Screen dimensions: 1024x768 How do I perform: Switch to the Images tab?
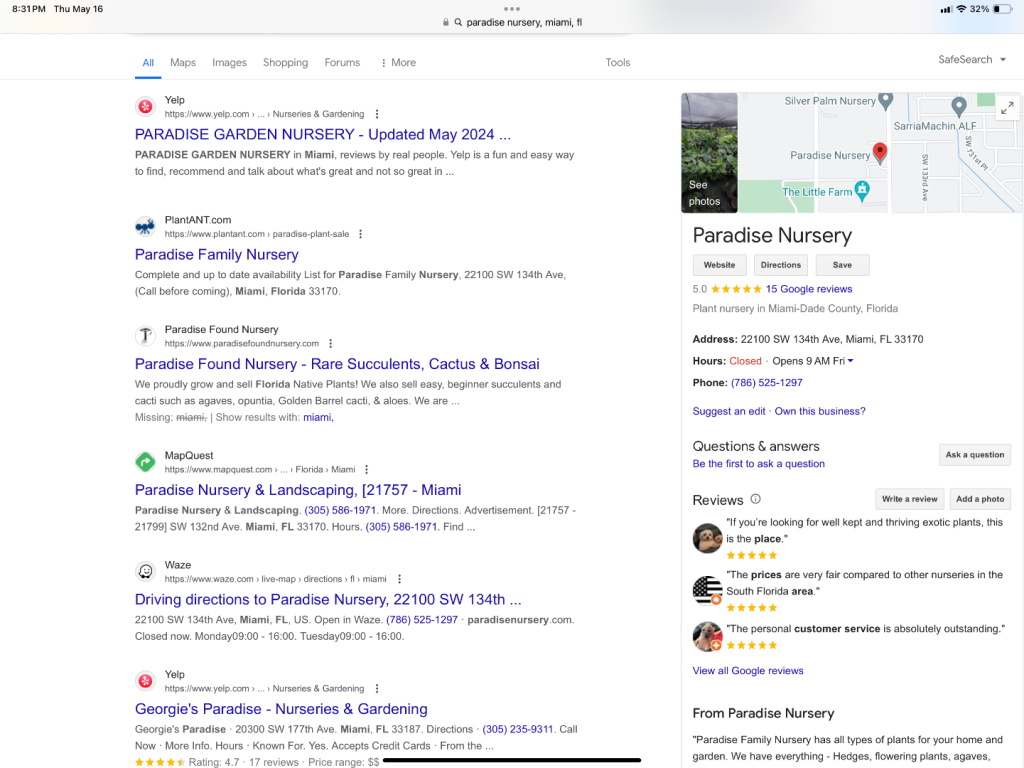coord(229,62)
